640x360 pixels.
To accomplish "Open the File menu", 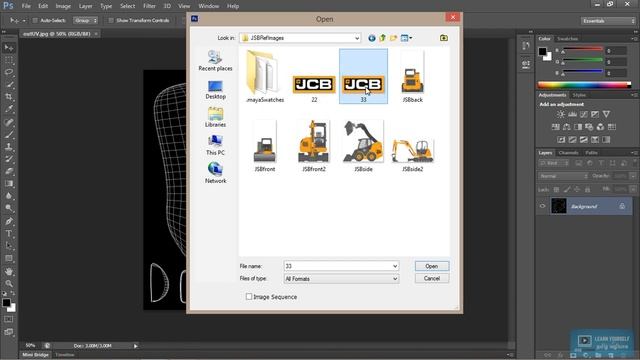I will [26, 6].
